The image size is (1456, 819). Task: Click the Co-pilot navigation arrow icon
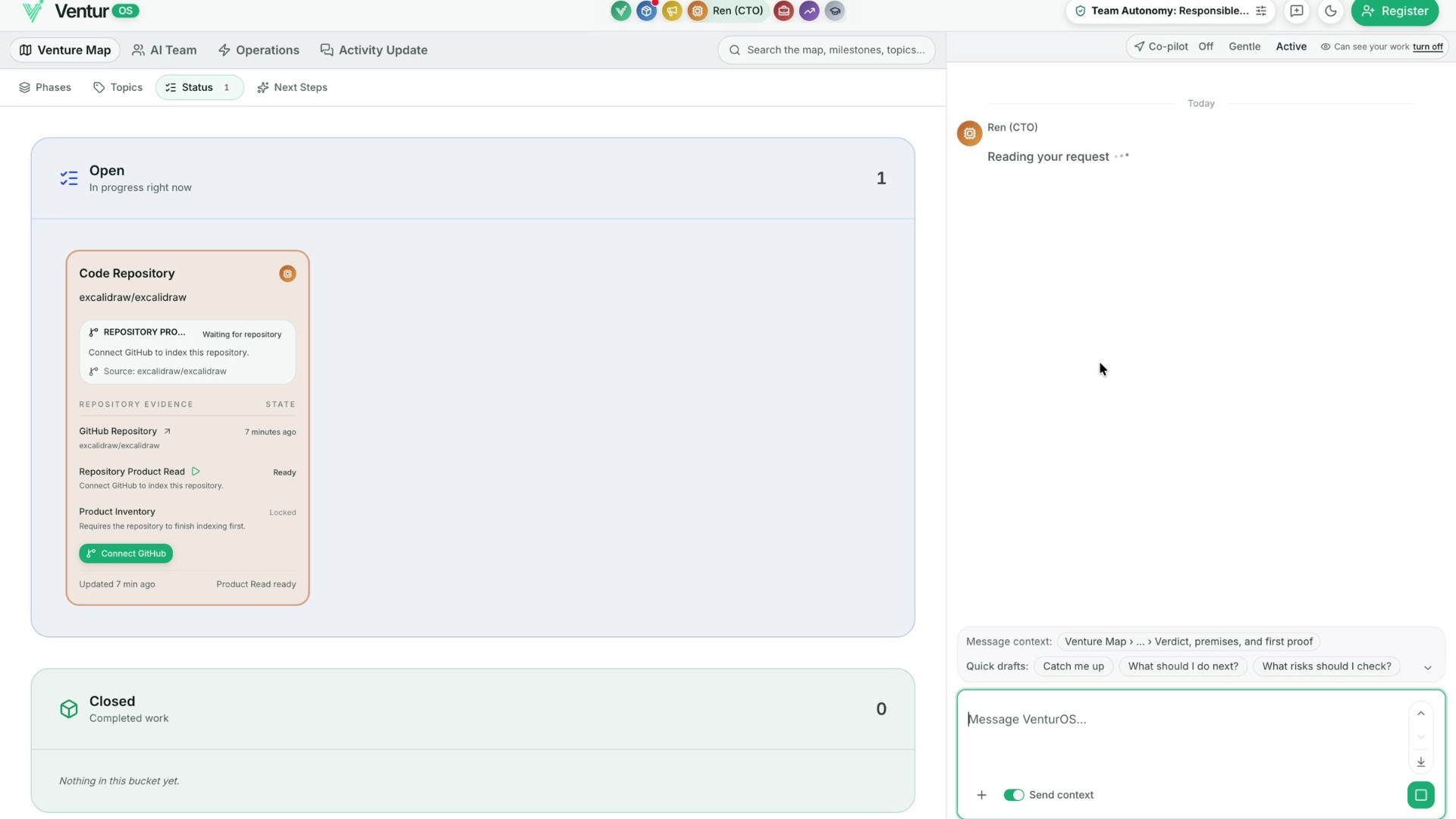[1139, 46]
